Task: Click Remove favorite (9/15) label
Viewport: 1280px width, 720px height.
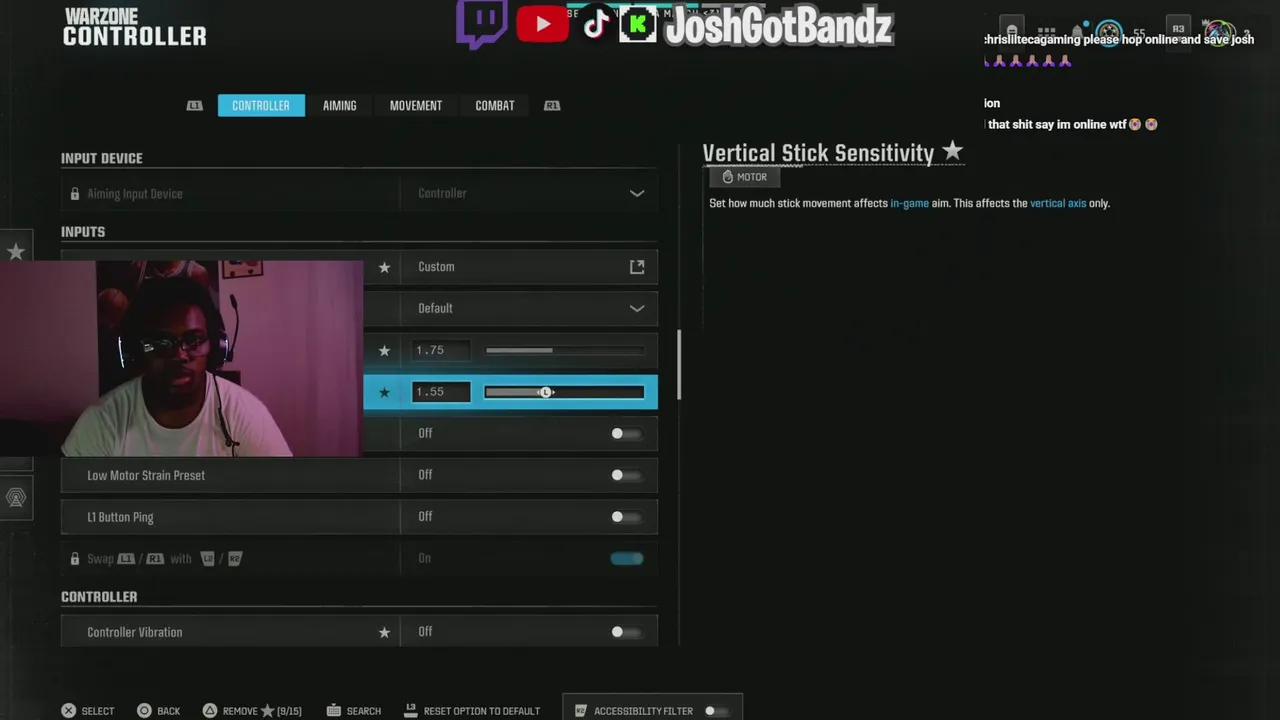Action: [262, 711]
